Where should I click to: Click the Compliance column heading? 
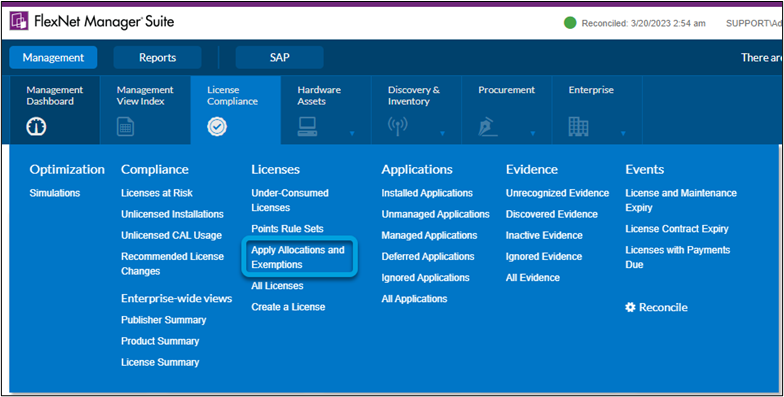[x=154, y=170]
